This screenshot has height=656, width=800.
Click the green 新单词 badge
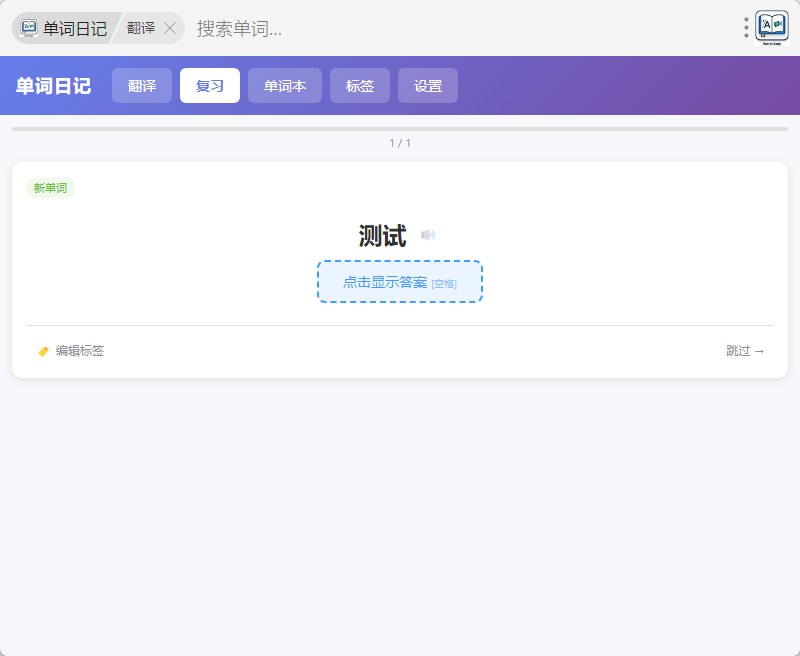point(50,188)
